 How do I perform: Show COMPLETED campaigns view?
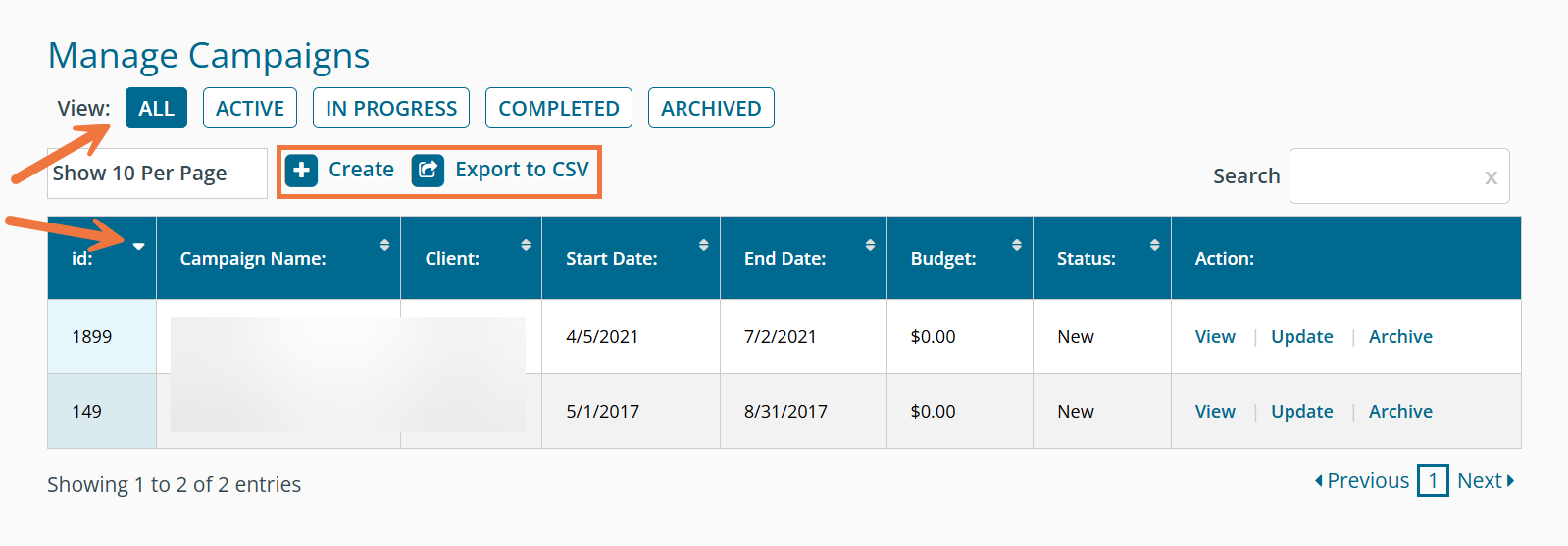coord(559,108)
